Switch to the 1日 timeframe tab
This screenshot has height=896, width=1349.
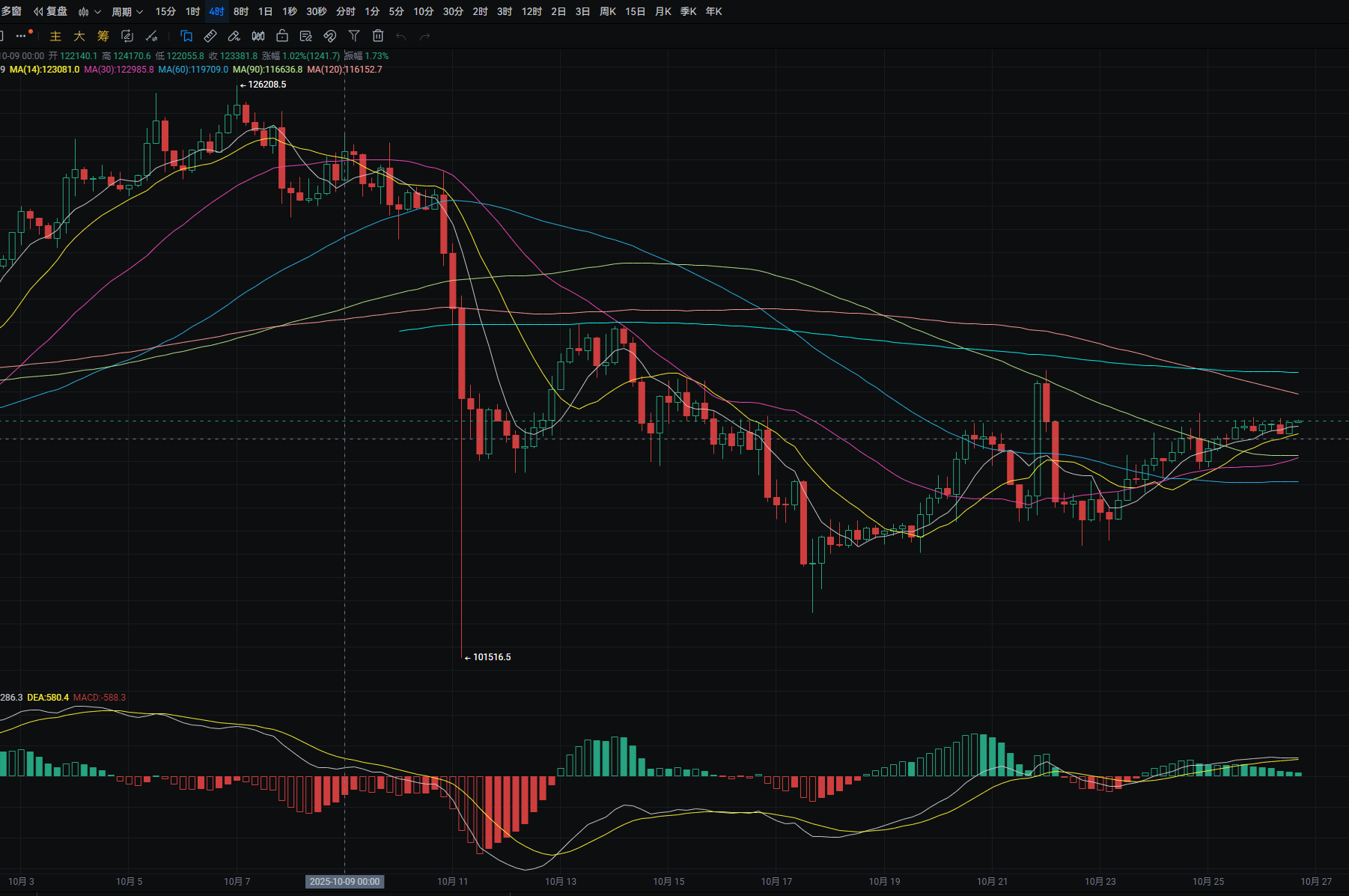[x=265, y=12]
